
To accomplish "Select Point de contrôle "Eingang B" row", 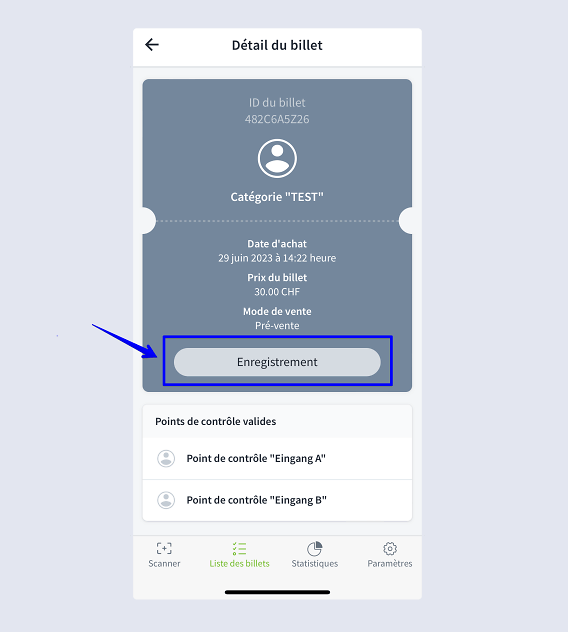I will 277,500.
